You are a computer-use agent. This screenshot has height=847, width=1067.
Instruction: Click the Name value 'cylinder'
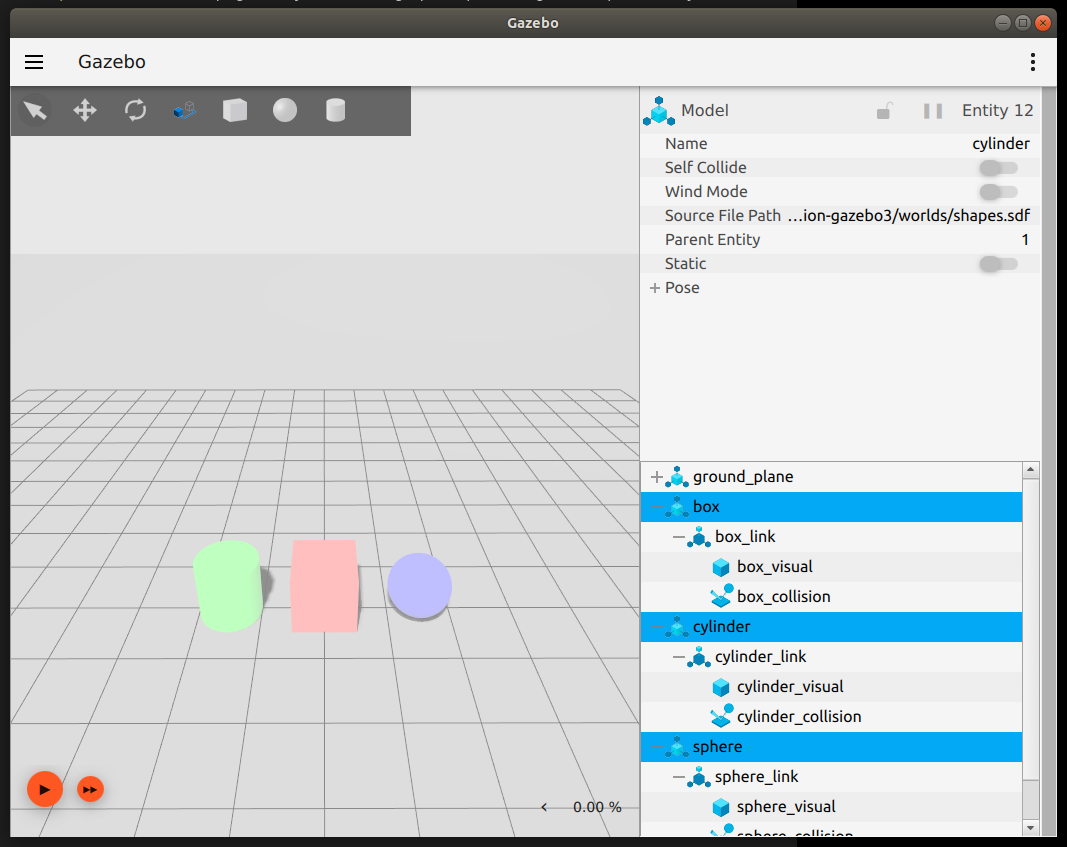click(x=1000, y=144)
